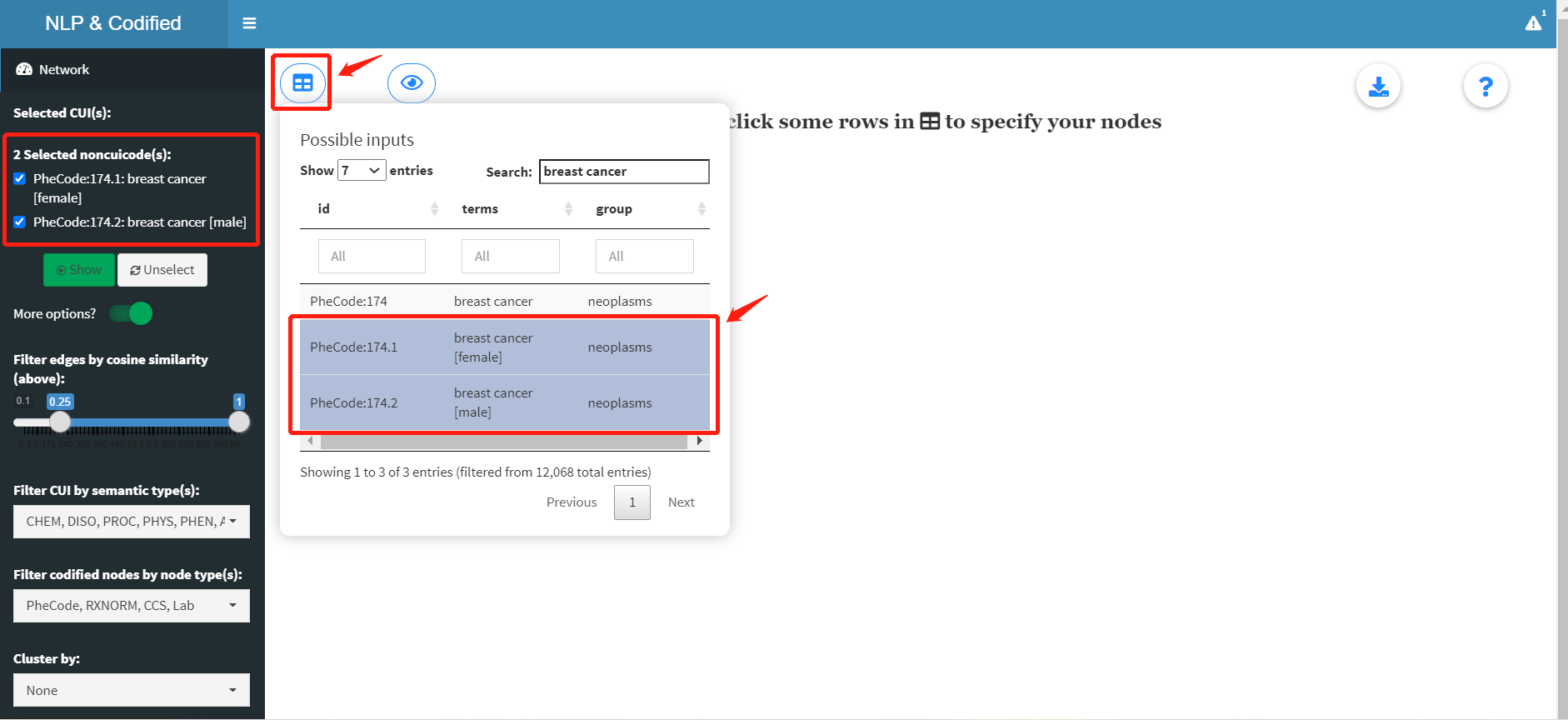Uncheck PheCode:174.2 breast cancer [male]
The height and width of the screenshot is (720, 1568).
[20, 222]
